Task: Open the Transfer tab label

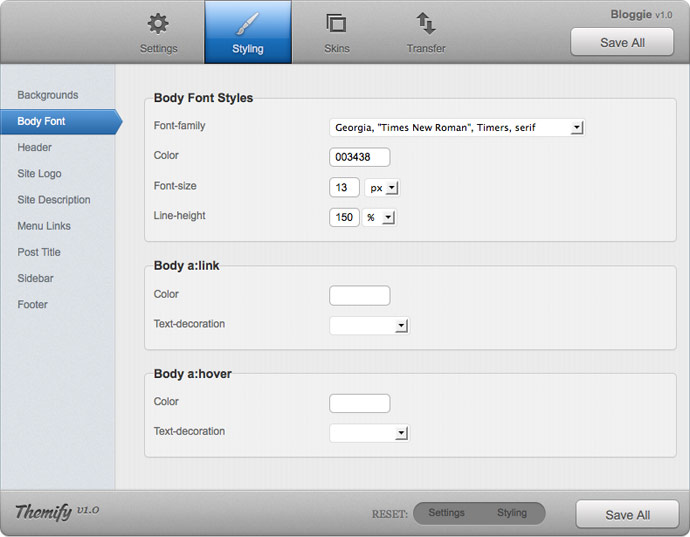Action: coord(426,48)
